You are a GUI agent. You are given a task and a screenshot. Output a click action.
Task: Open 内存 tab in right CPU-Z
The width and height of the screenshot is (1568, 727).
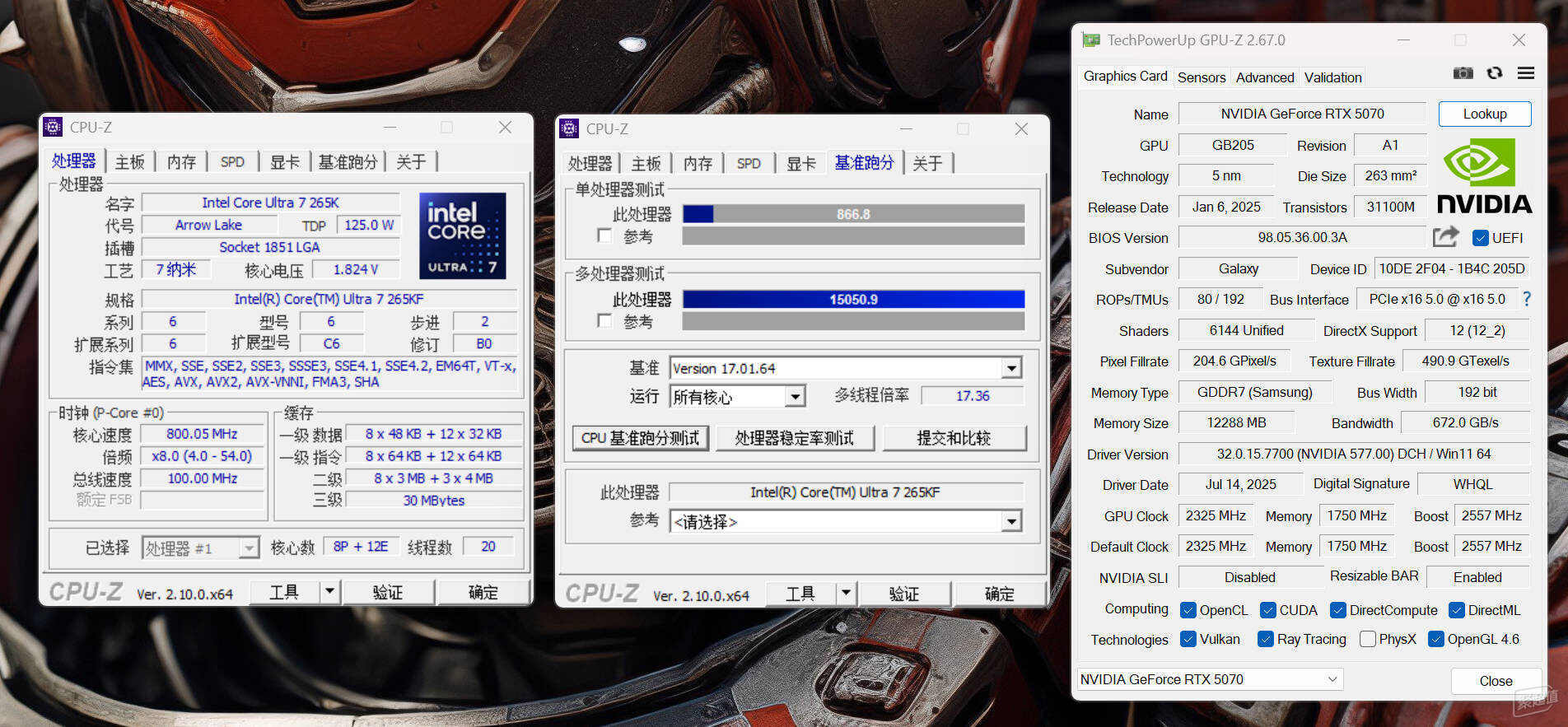[x=698, y=164]
